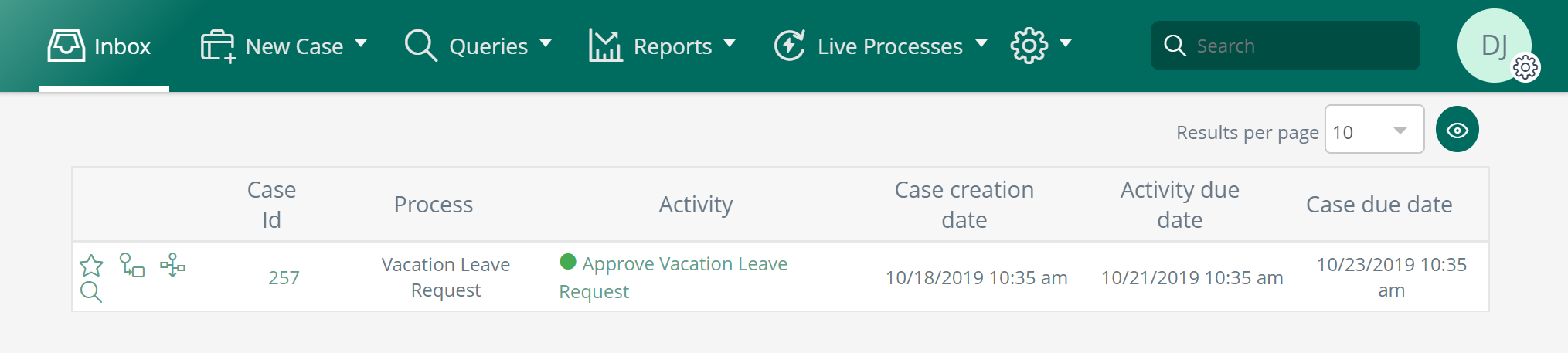Open the workflow path icon for case 257
The height and width of the screenshot is (353, 1568).
click(132, 265)
